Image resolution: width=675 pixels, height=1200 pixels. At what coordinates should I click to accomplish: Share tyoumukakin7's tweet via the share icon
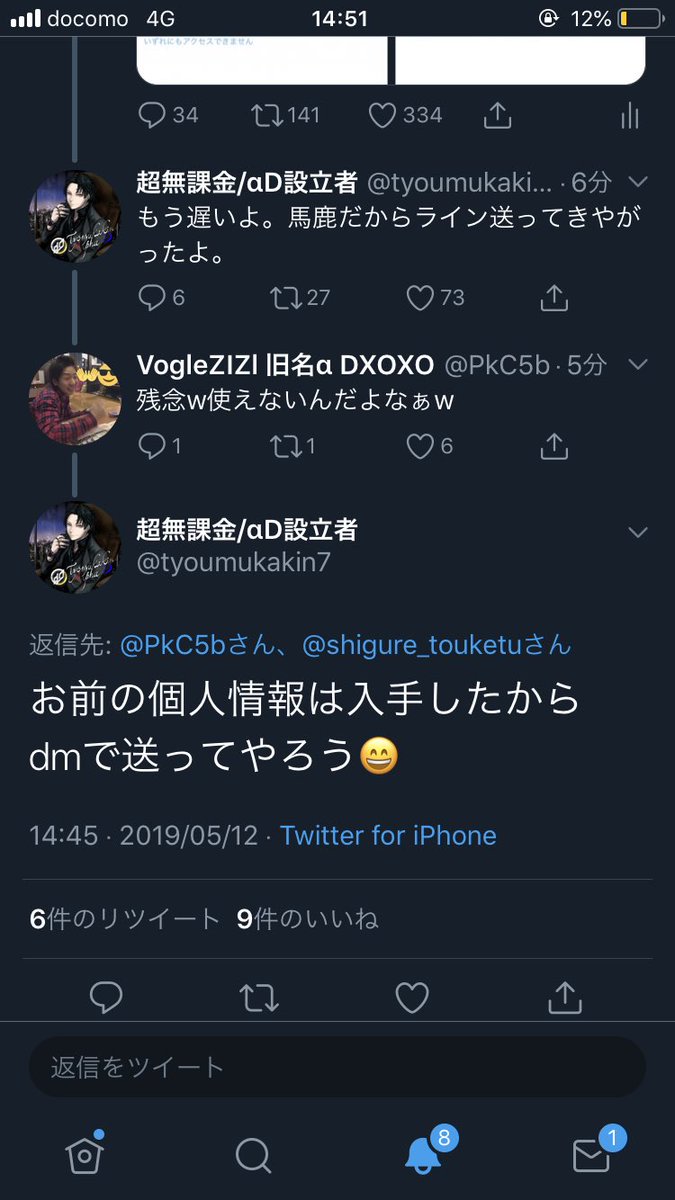(565, 997)
